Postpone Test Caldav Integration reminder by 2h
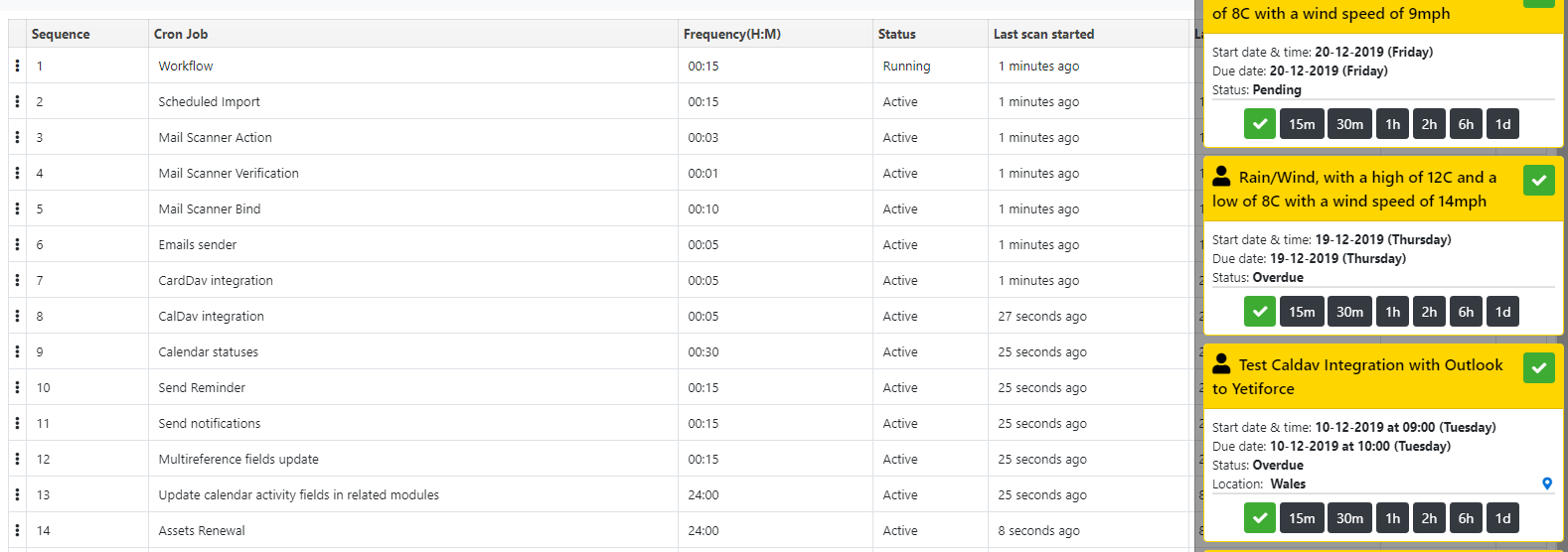The width and height of the screenshot is (1568, 552). pyautogui.click(x=1429, y=518)
